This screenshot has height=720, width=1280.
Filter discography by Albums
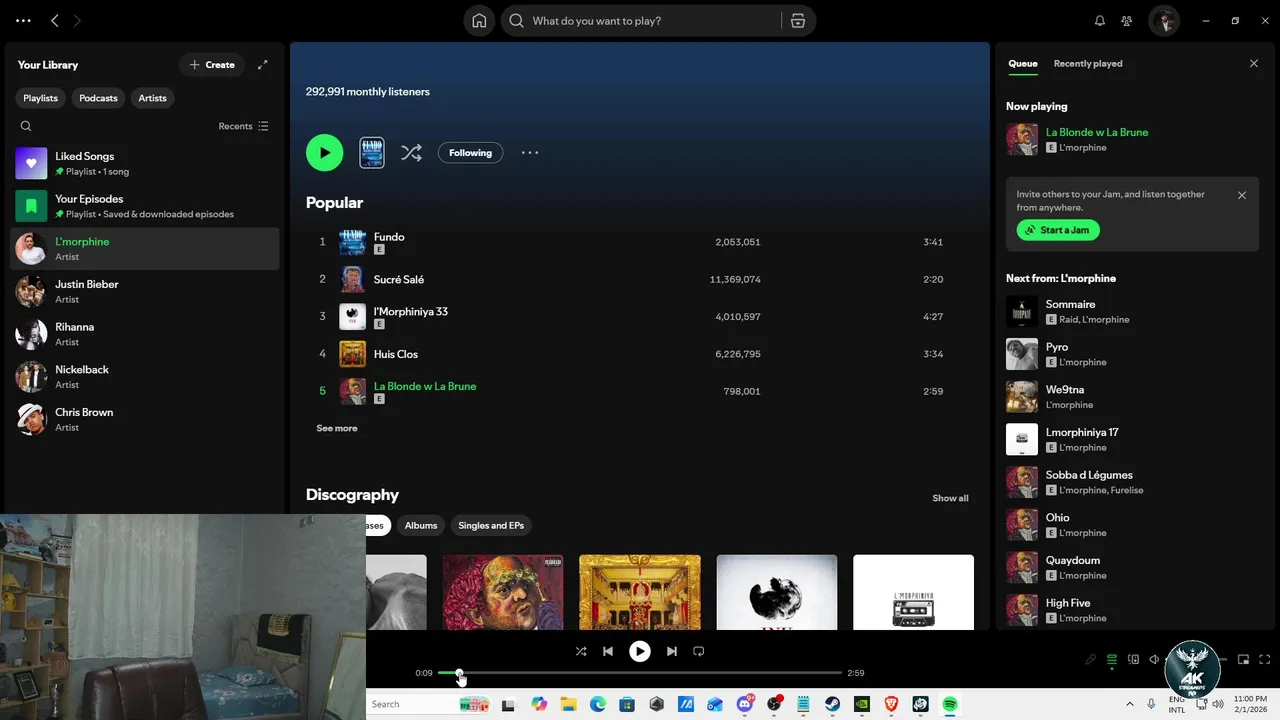(x=421, y=526)
